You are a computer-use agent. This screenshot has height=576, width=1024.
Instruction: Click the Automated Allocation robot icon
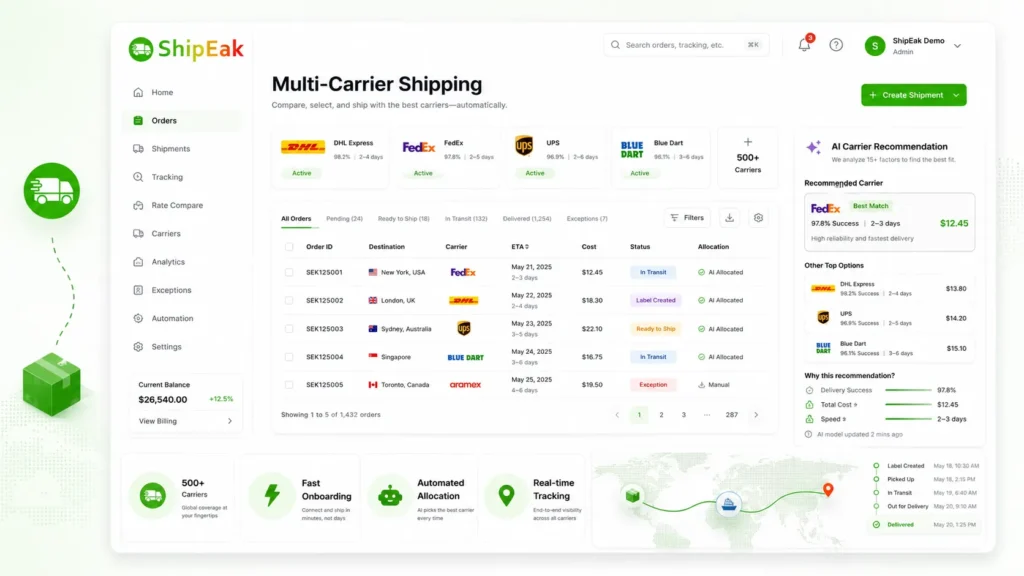(390, 496)
